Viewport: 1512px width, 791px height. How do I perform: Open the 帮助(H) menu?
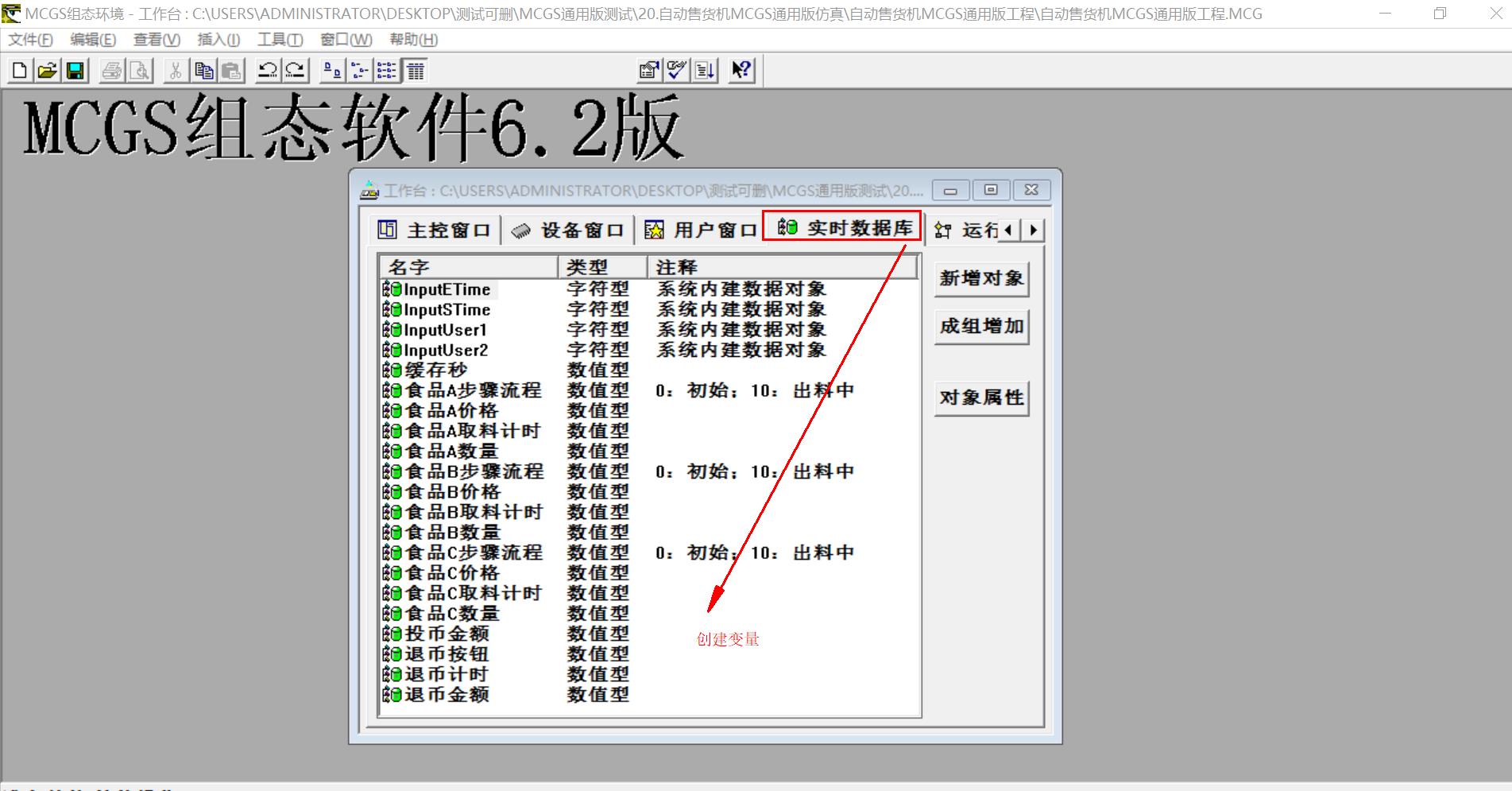pyautogui.click(x=413, y=40)
